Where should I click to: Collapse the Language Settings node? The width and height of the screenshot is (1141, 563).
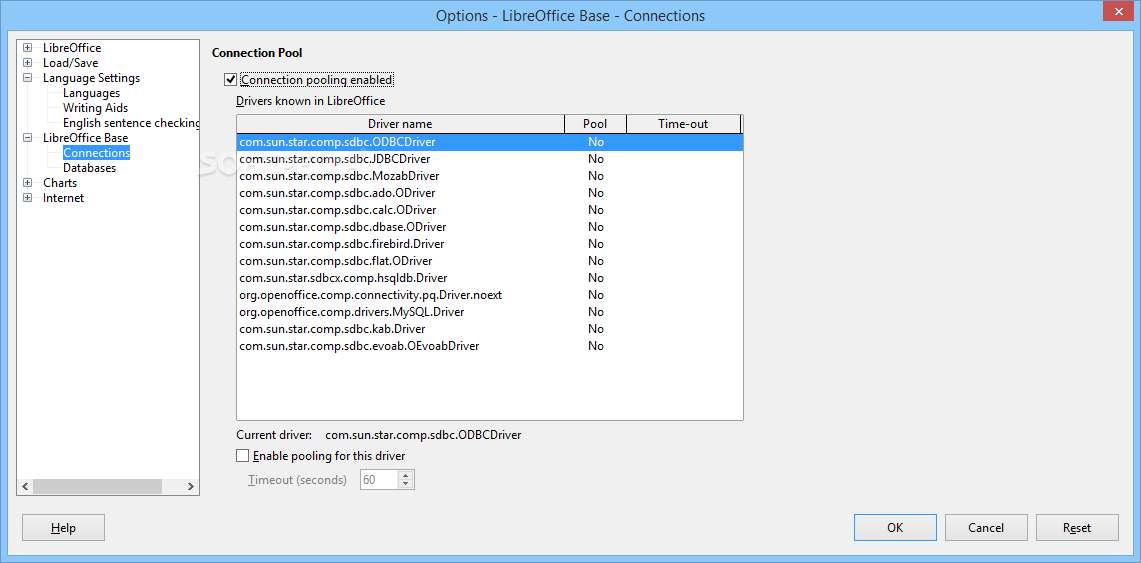(x=28, y=78)
